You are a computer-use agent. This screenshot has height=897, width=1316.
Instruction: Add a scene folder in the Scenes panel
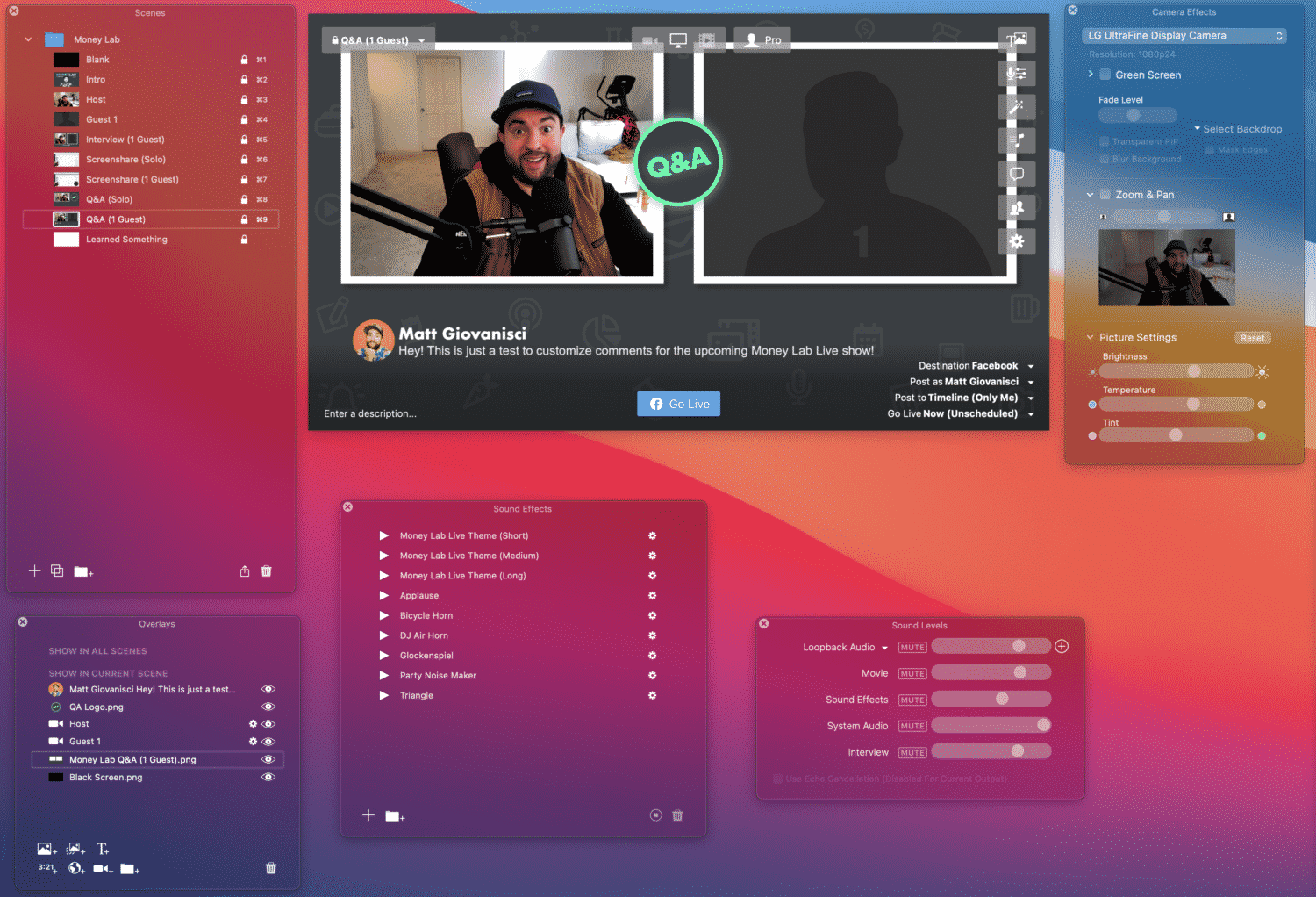[x=83, y=571]
